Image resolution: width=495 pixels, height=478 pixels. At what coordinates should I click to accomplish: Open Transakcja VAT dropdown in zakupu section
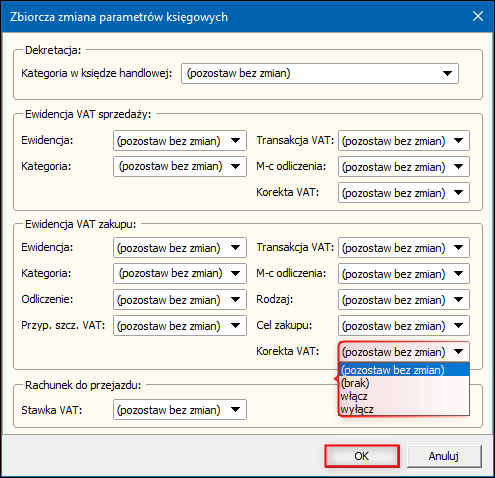click(x=404, y=248)
